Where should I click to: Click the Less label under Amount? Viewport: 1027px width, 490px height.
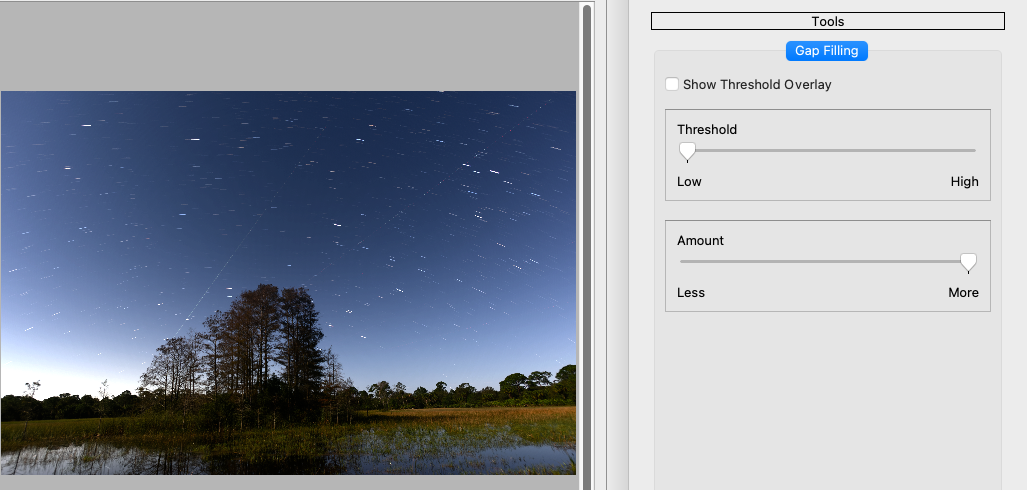pos(690,293)
